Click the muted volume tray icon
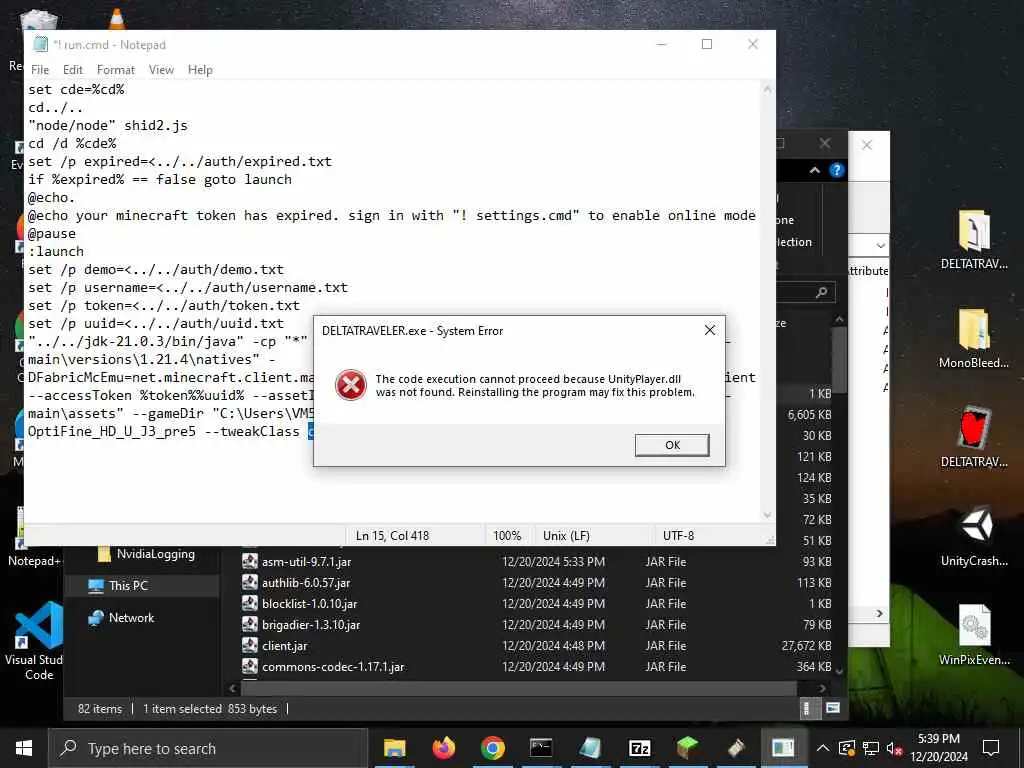Screen dimensions: 1024x768 pyautogui.click(x=894, y=748)
